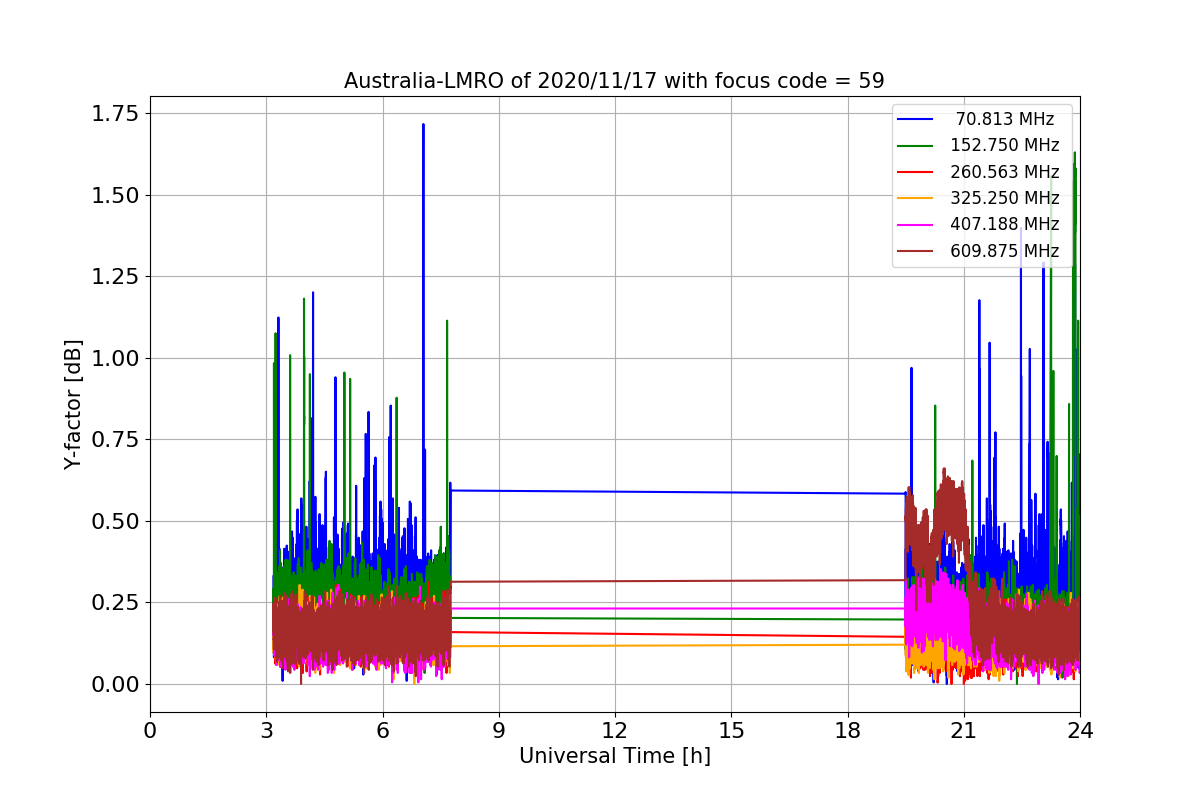1200x800 pixels.
Task: Click the 0.75 y-axis tick label
Action: tap(114, 439)
